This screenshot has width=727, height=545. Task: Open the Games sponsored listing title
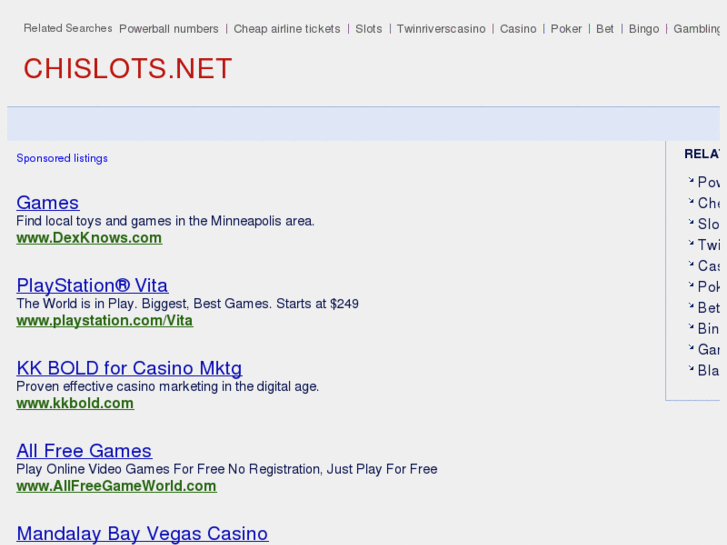pyautogui.click(x=48, y=203)
